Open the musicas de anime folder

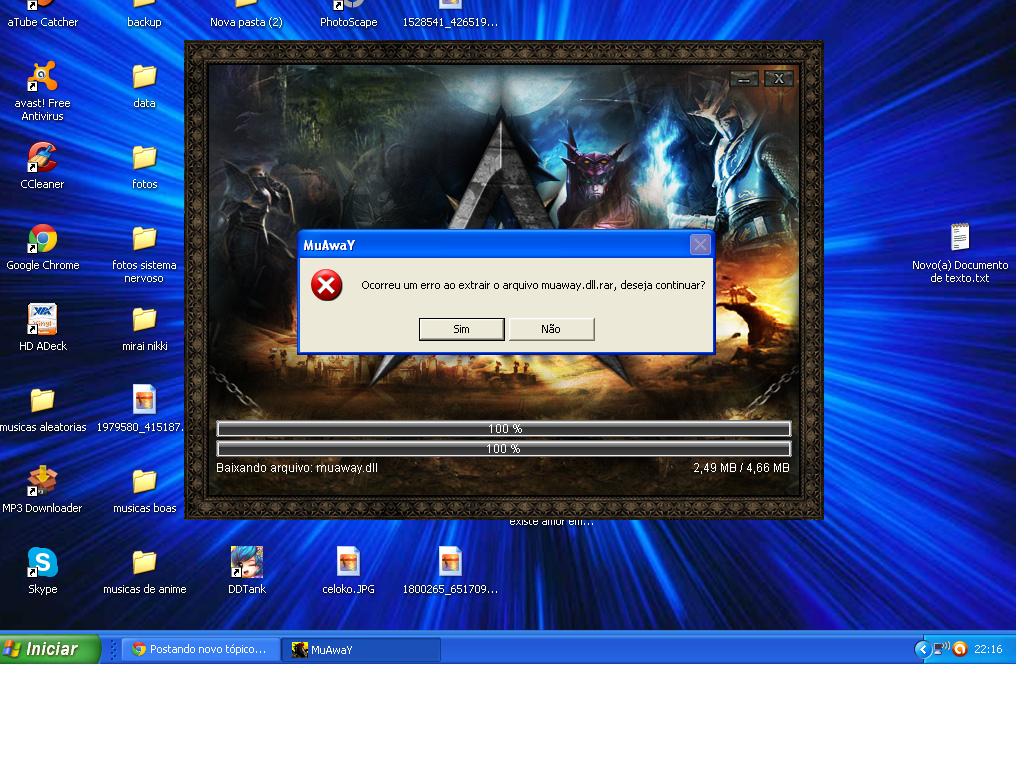tap(144, 563)
